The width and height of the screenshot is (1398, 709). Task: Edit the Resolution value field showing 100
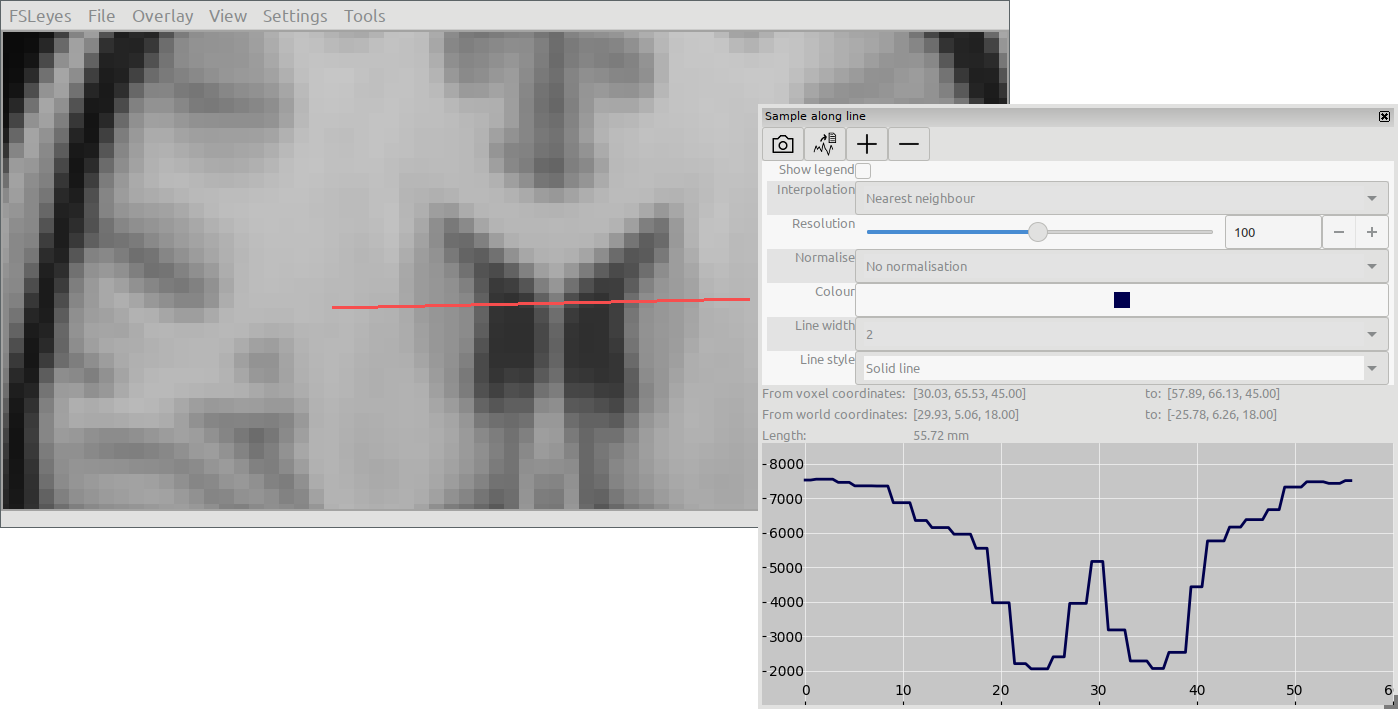(1272, 232)
